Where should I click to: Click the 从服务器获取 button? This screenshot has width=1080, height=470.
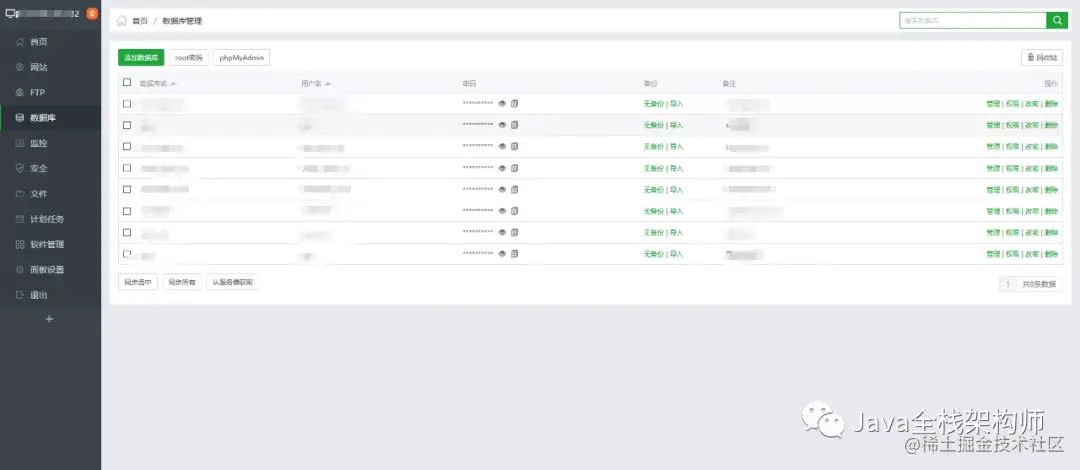click(x=233, y=282)
